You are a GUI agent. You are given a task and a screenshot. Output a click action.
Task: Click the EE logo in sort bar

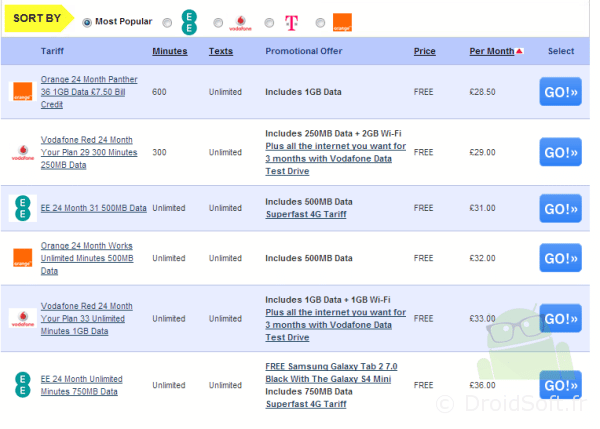189,22
